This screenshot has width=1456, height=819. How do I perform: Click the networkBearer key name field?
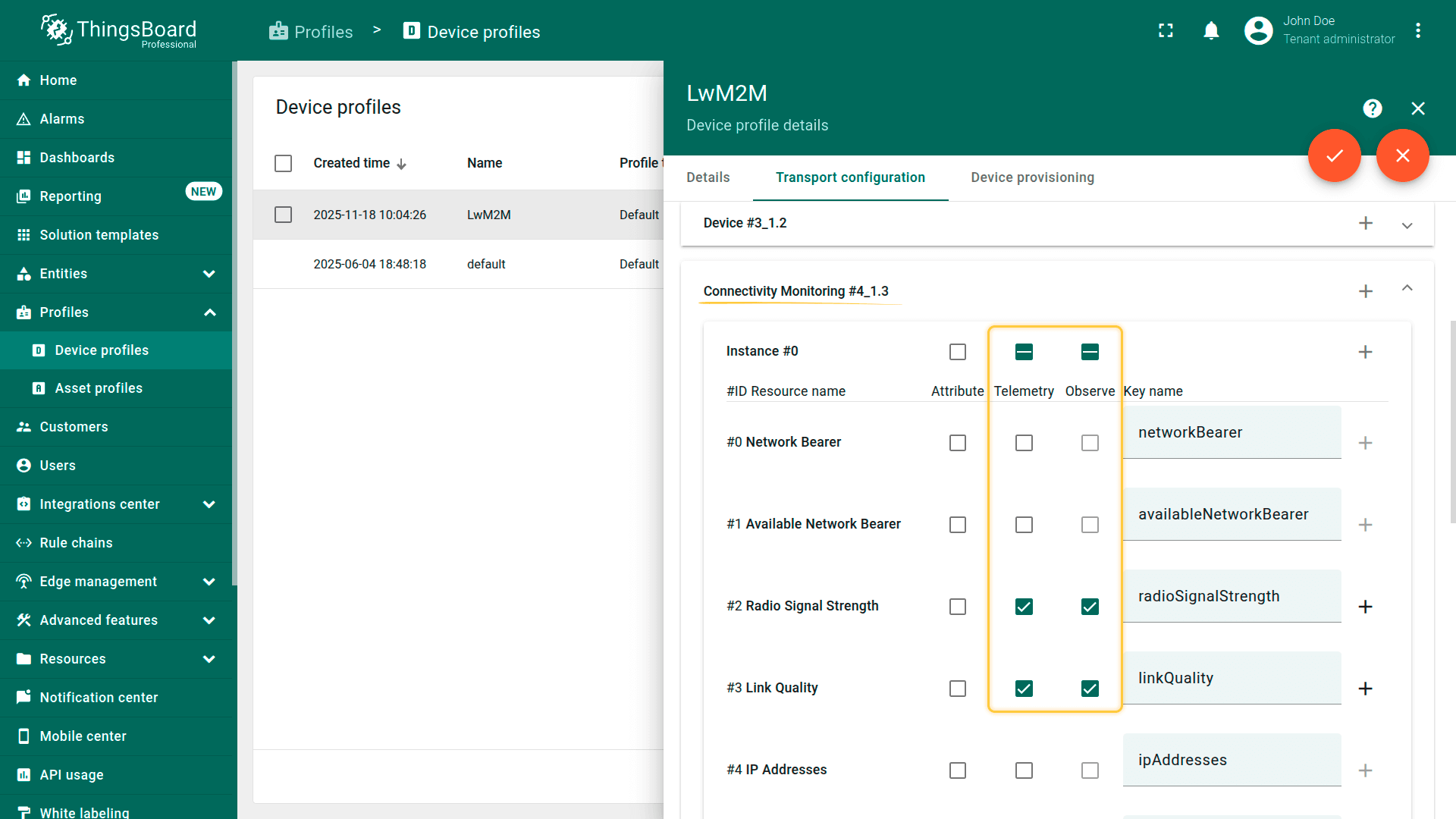(1231, 433)
